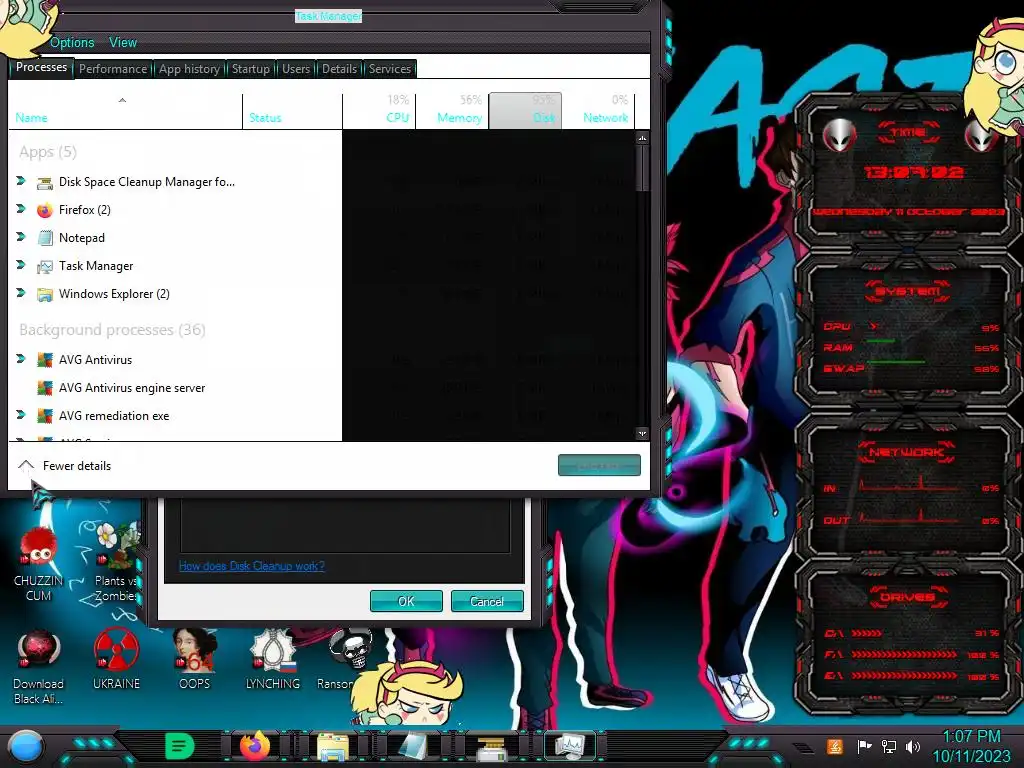Click the Task Manager taskbar button
Viewport: 1024px width, 768px height.
click(x=570, y=746)
